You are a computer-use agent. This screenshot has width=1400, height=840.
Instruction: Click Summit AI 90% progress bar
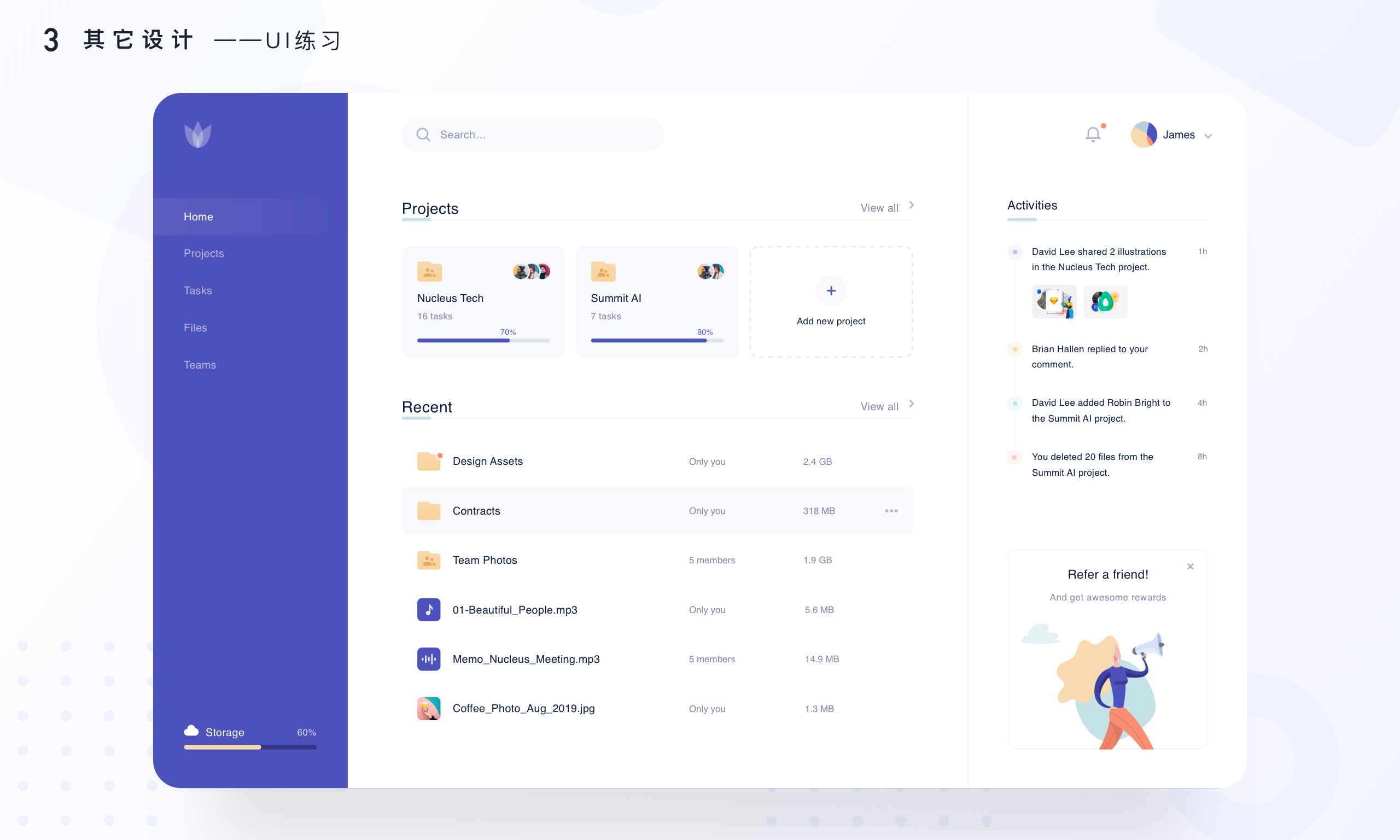[x=657, y=341]
